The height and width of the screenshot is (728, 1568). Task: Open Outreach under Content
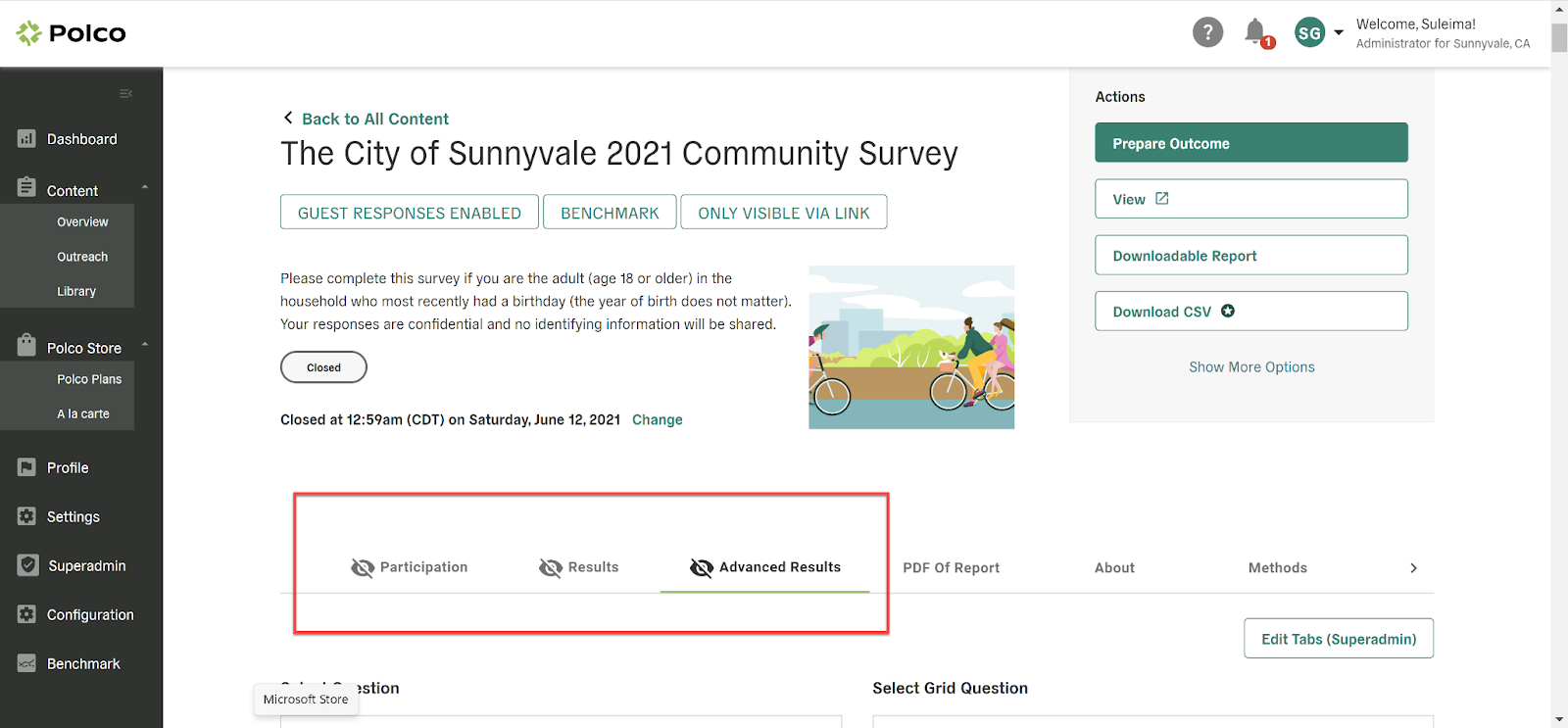[82, 257]
